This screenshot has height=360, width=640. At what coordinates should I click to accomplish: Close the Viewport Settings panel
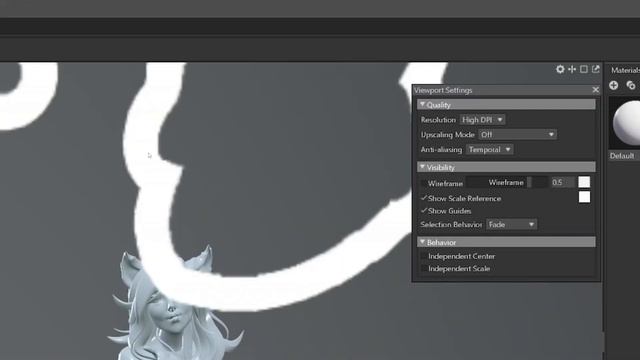596,90
